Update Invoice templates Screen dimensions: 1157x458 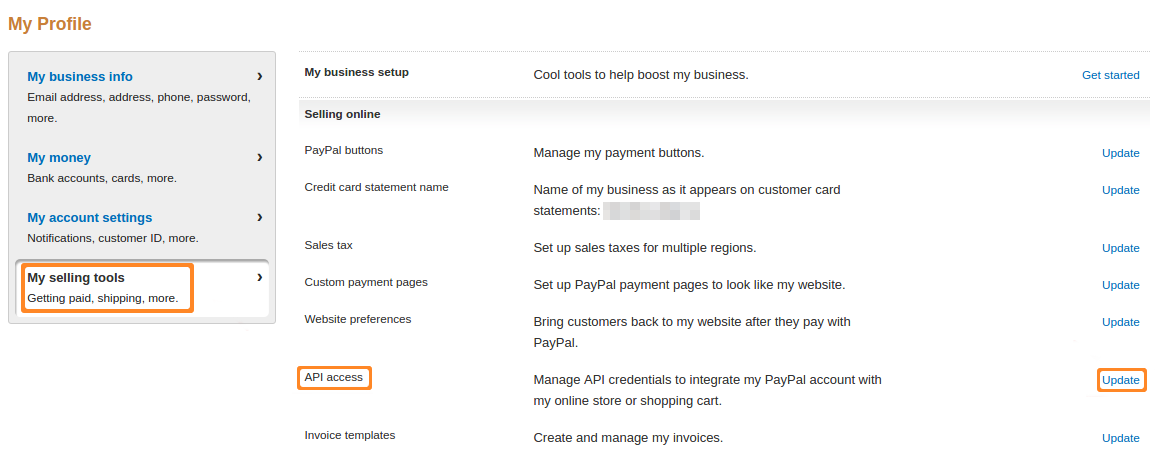point(1121,438)
